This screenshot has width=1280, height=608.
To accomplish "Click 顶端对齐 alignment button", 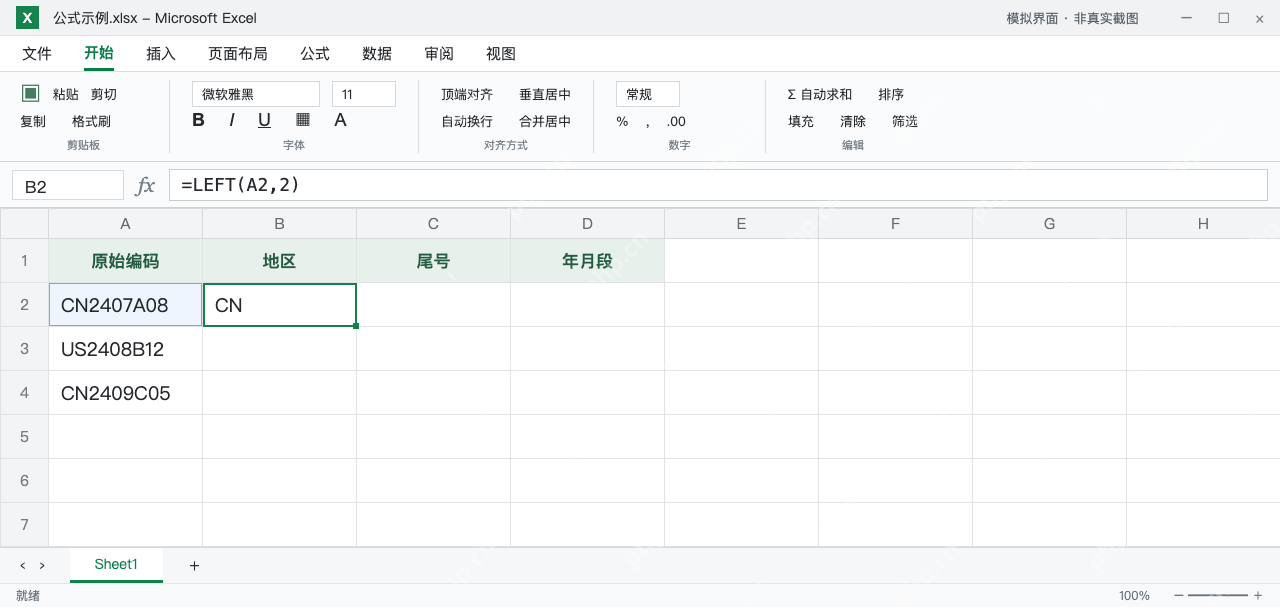I will 467,94.
